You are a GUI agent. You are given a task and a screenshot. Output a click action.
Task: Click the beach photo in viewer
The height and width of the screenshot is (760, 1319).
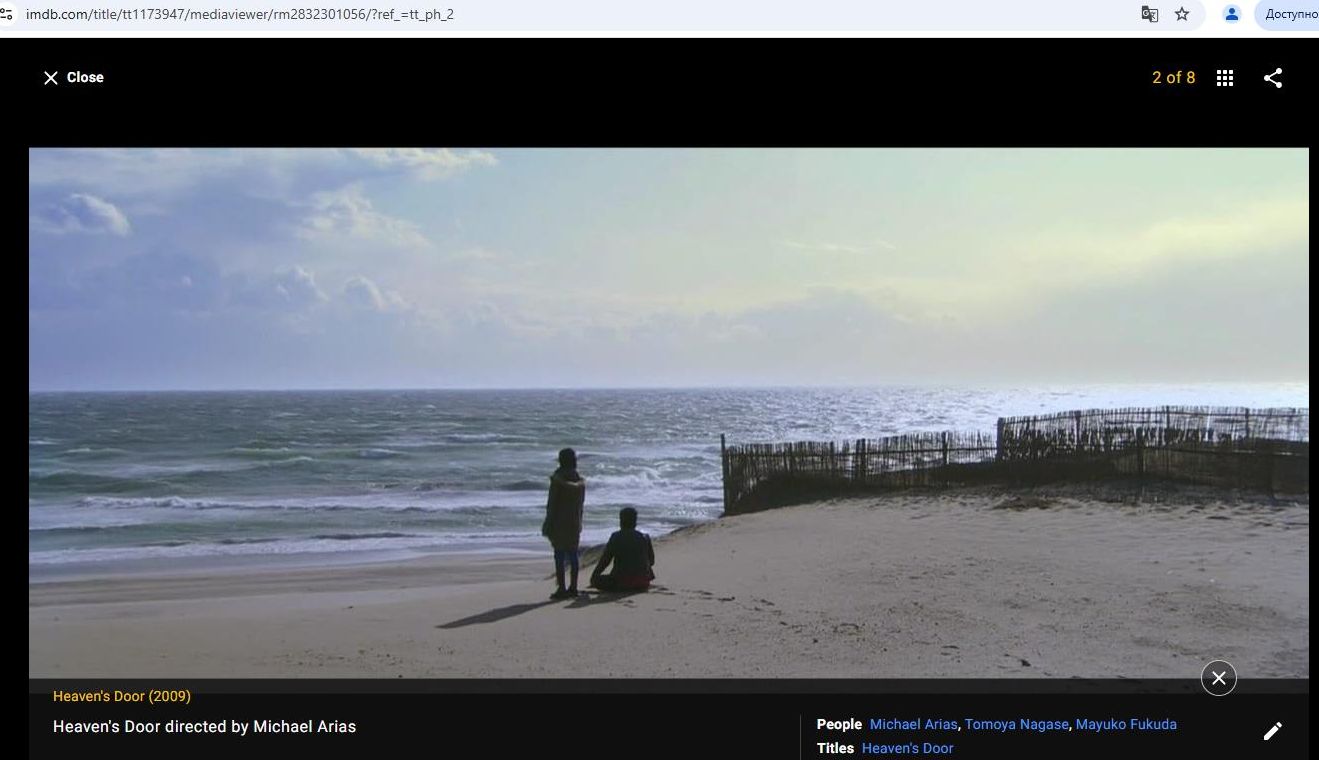pos(668,413)
